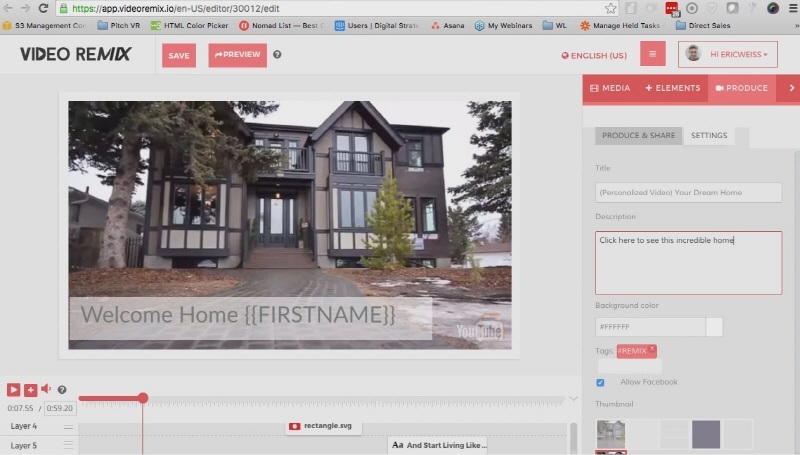Select the And Start Living Like text clip
800x455 pixels.
click(x=439, y=445)
